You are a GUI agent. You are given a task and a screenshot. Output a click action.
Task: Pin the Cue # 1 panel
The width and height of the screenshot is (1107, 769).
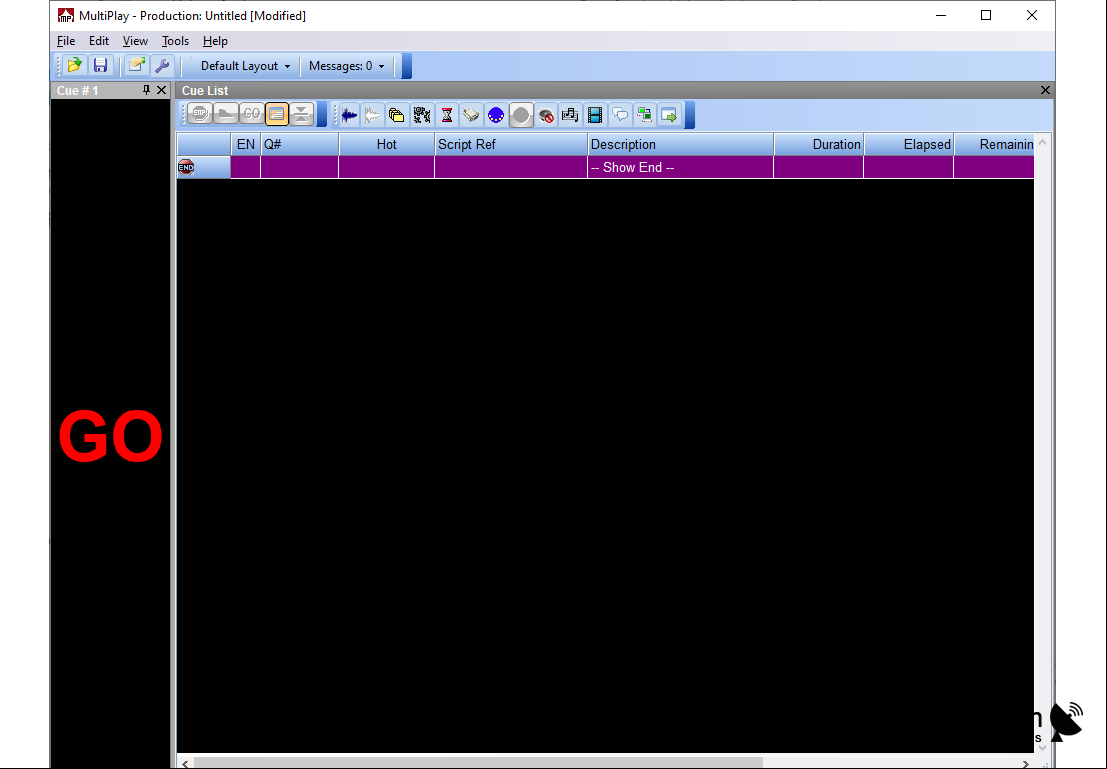pyautogui.click(x=146, y=90)
